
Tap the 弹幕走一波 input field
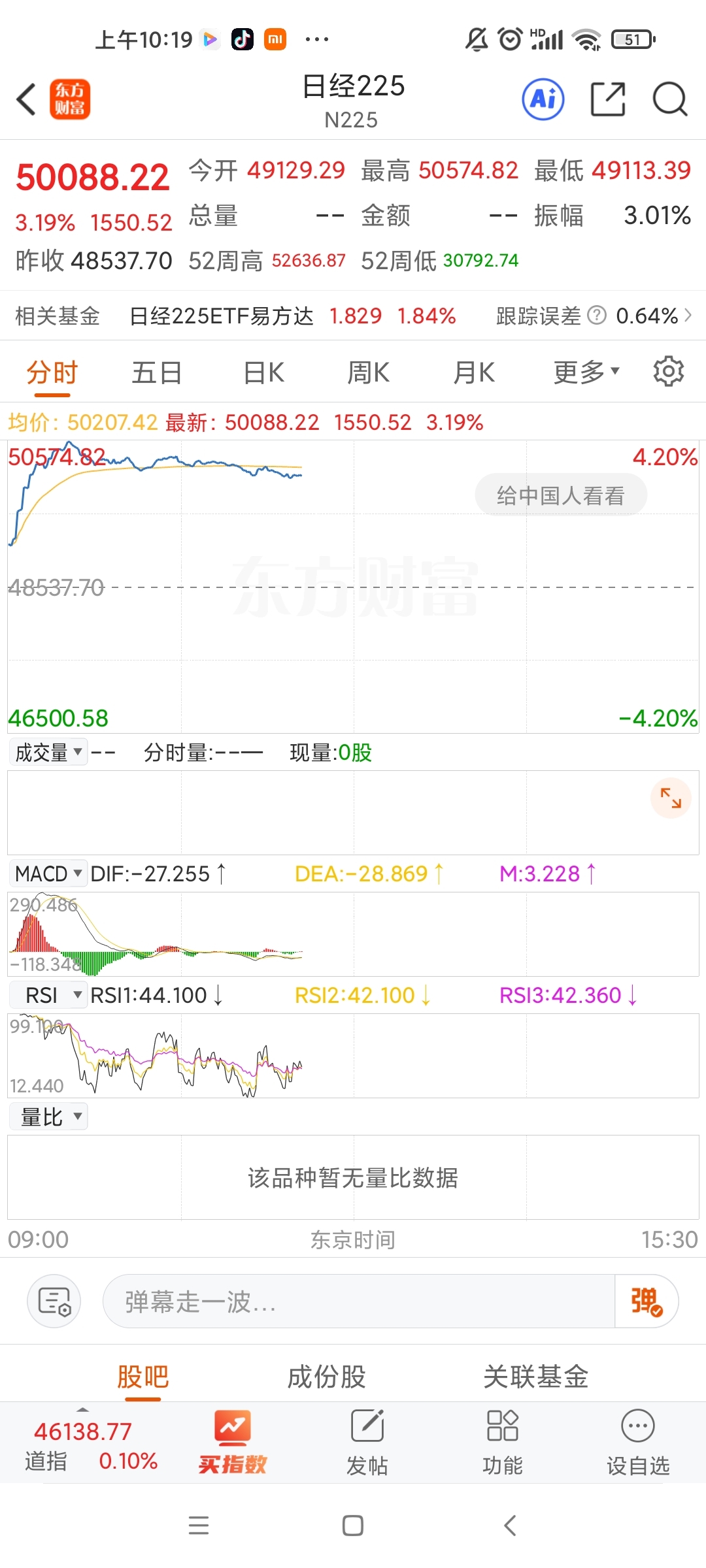[358, 1301]
